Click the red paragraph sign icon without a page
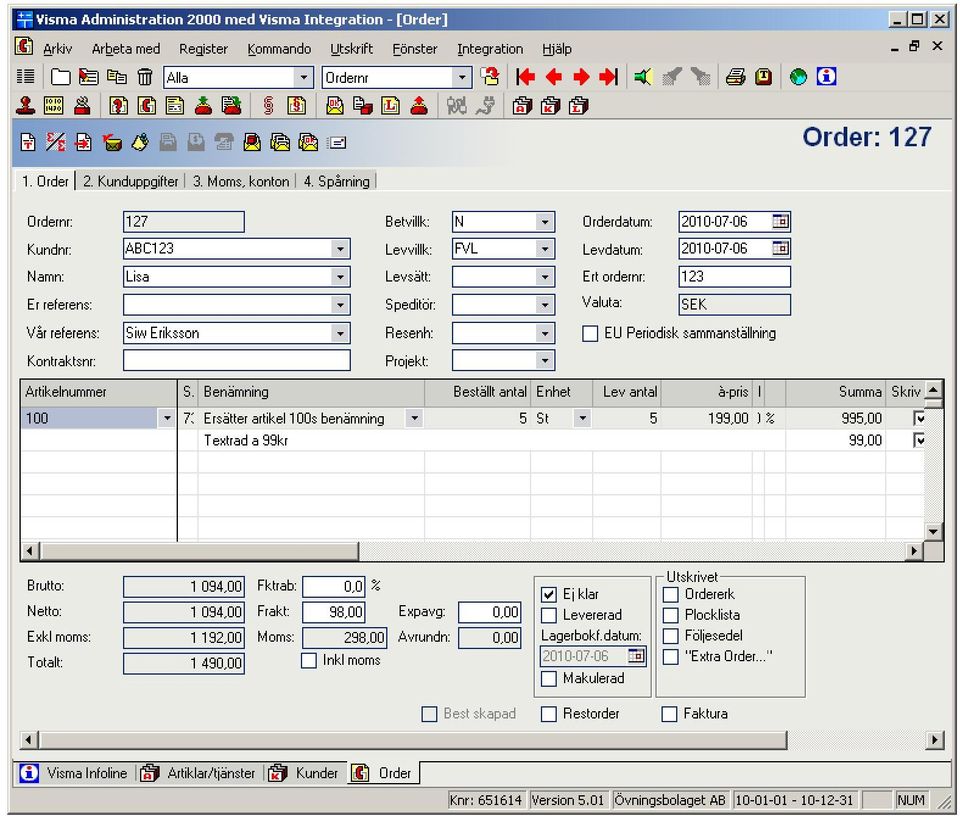 [x=268, y=106]
